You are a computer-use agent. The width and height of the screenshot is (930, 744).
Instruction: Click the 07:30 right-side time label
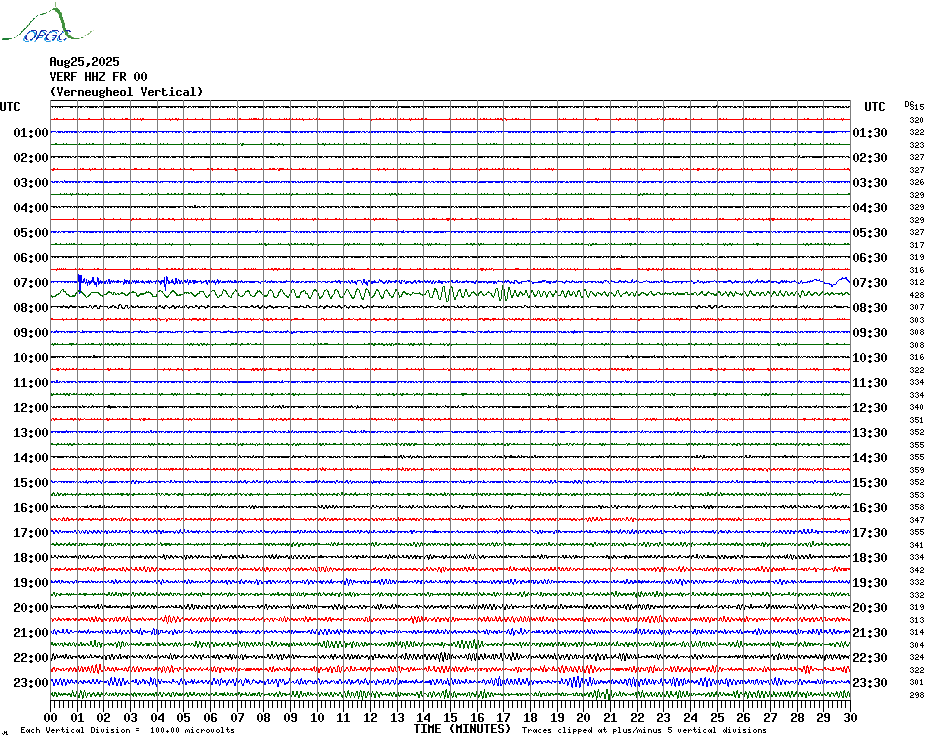pyautogui.click(x=870, y=282)
